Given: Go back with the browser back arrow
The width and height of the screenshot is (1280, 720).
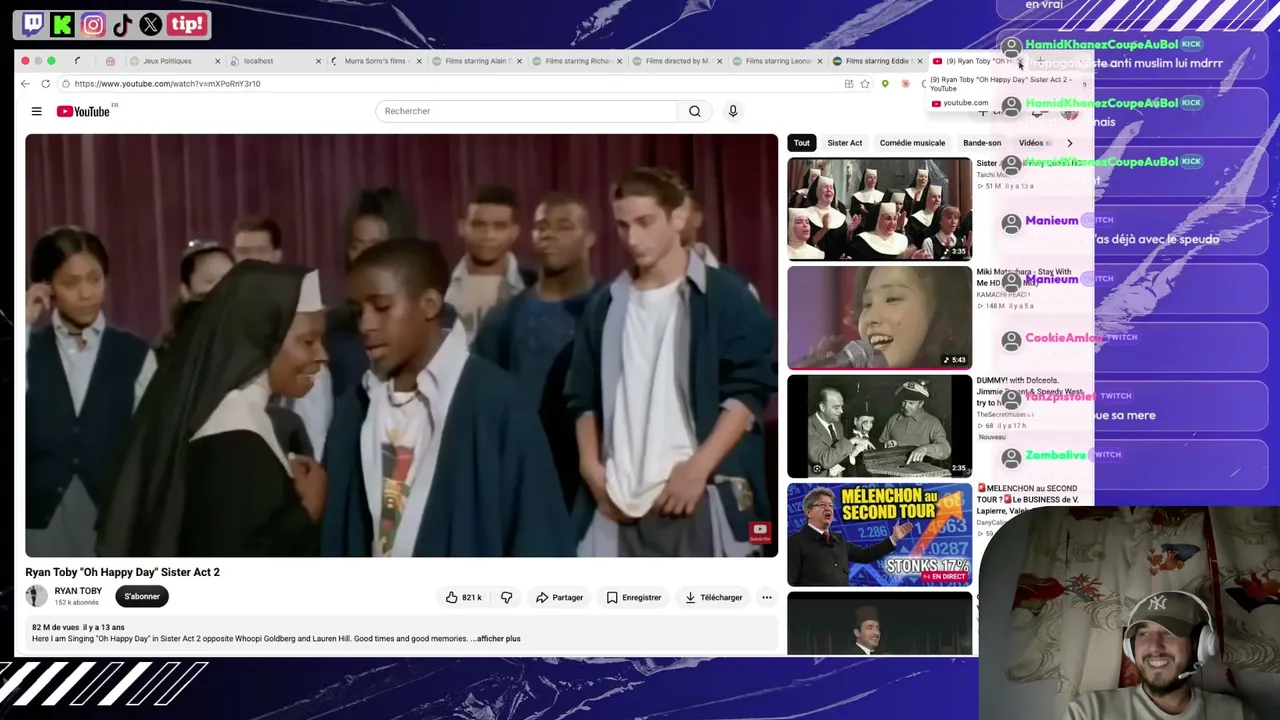Looking at the screenshot, I should click(26, 84).
